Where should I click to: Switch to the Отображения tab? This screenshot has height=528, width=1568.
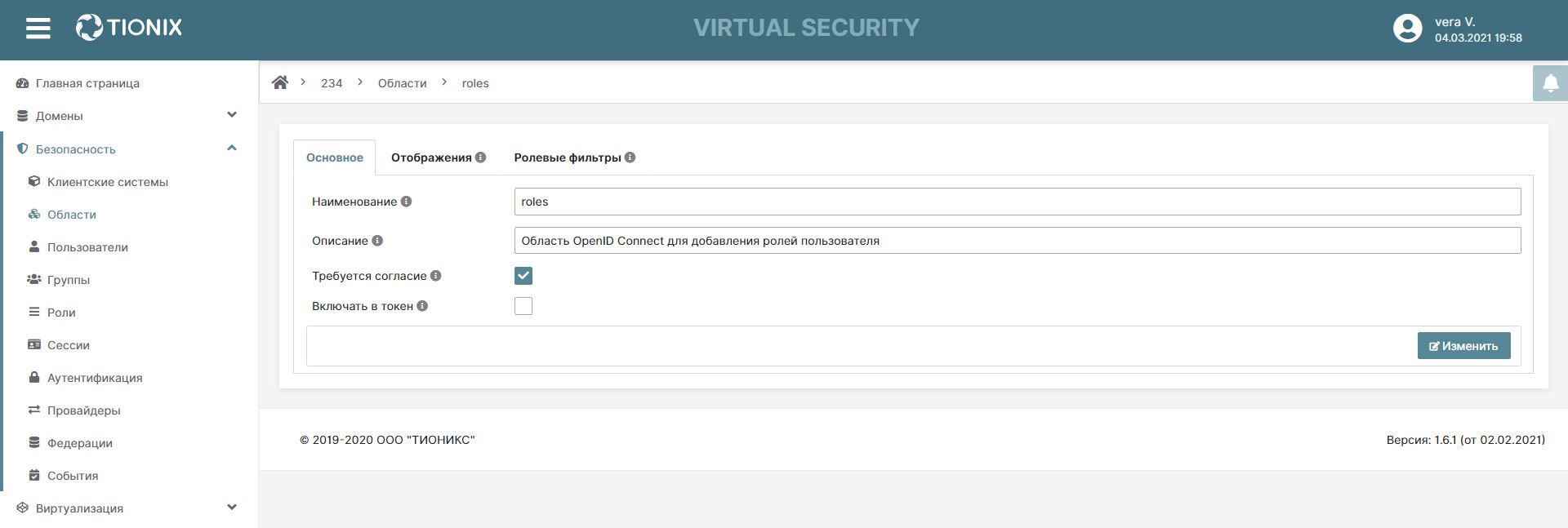tap(431, 158)
